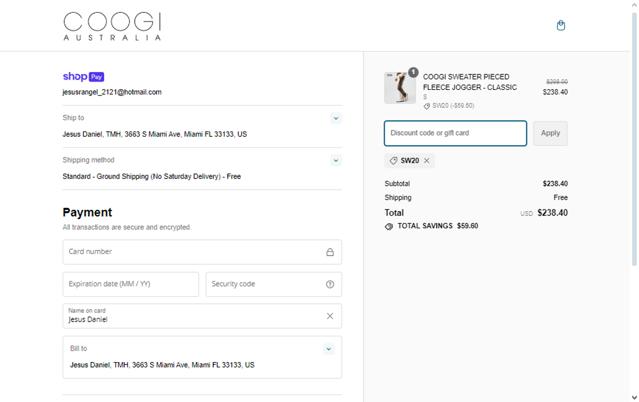The width and height of the screenshot is (639, 402).
Task: Click the Subtotal amount $238.40
Action: (555, 184)
